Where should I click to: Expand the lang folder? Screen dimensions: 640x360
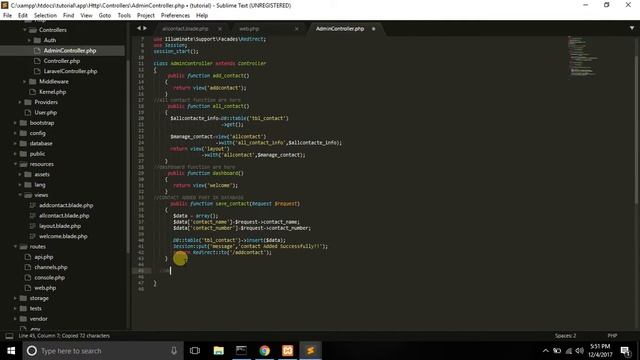[20, 184]
